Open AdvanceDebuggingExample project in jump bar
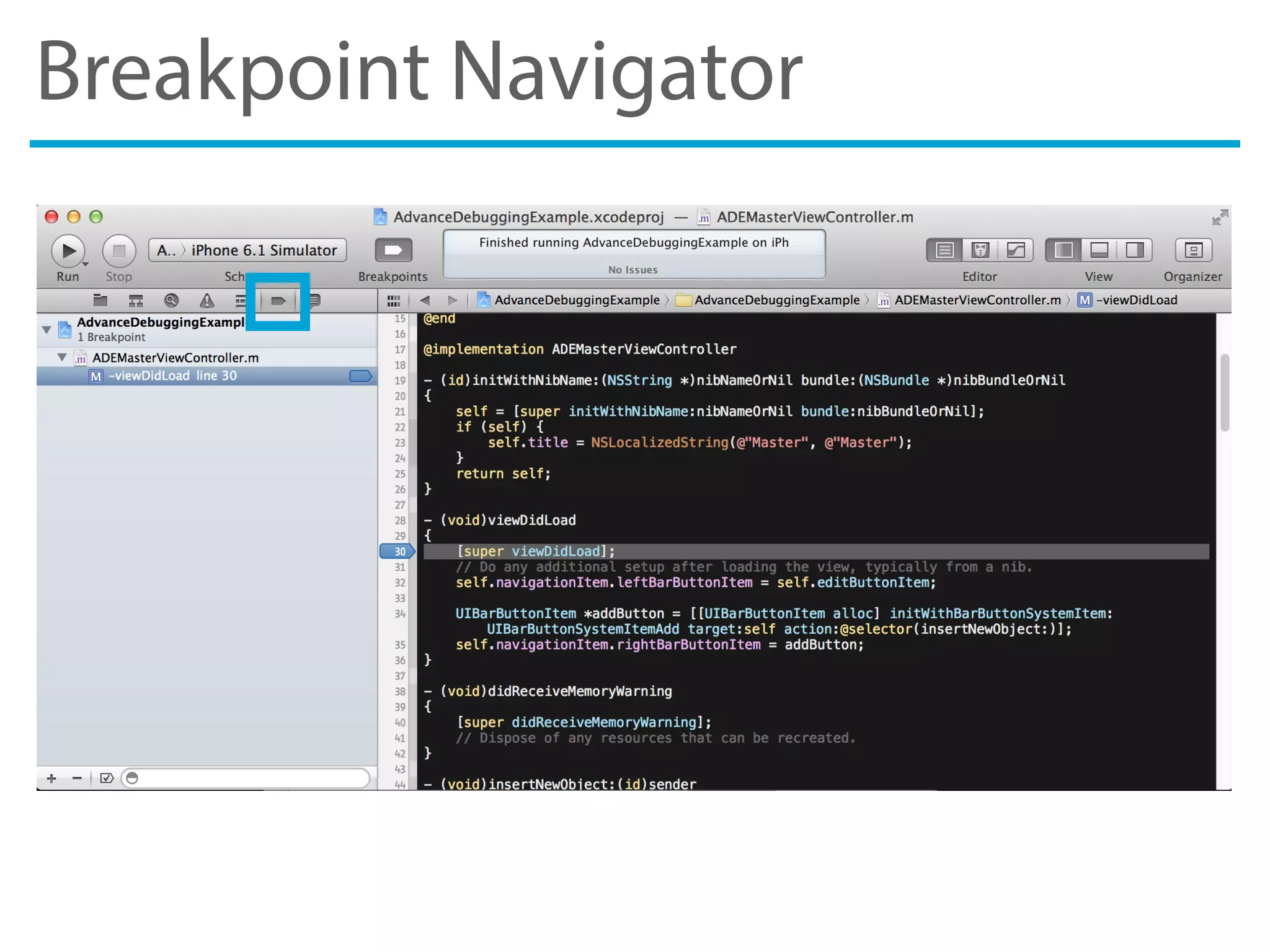Viewport: 1270px width, 952px height. tap(569, 301)
